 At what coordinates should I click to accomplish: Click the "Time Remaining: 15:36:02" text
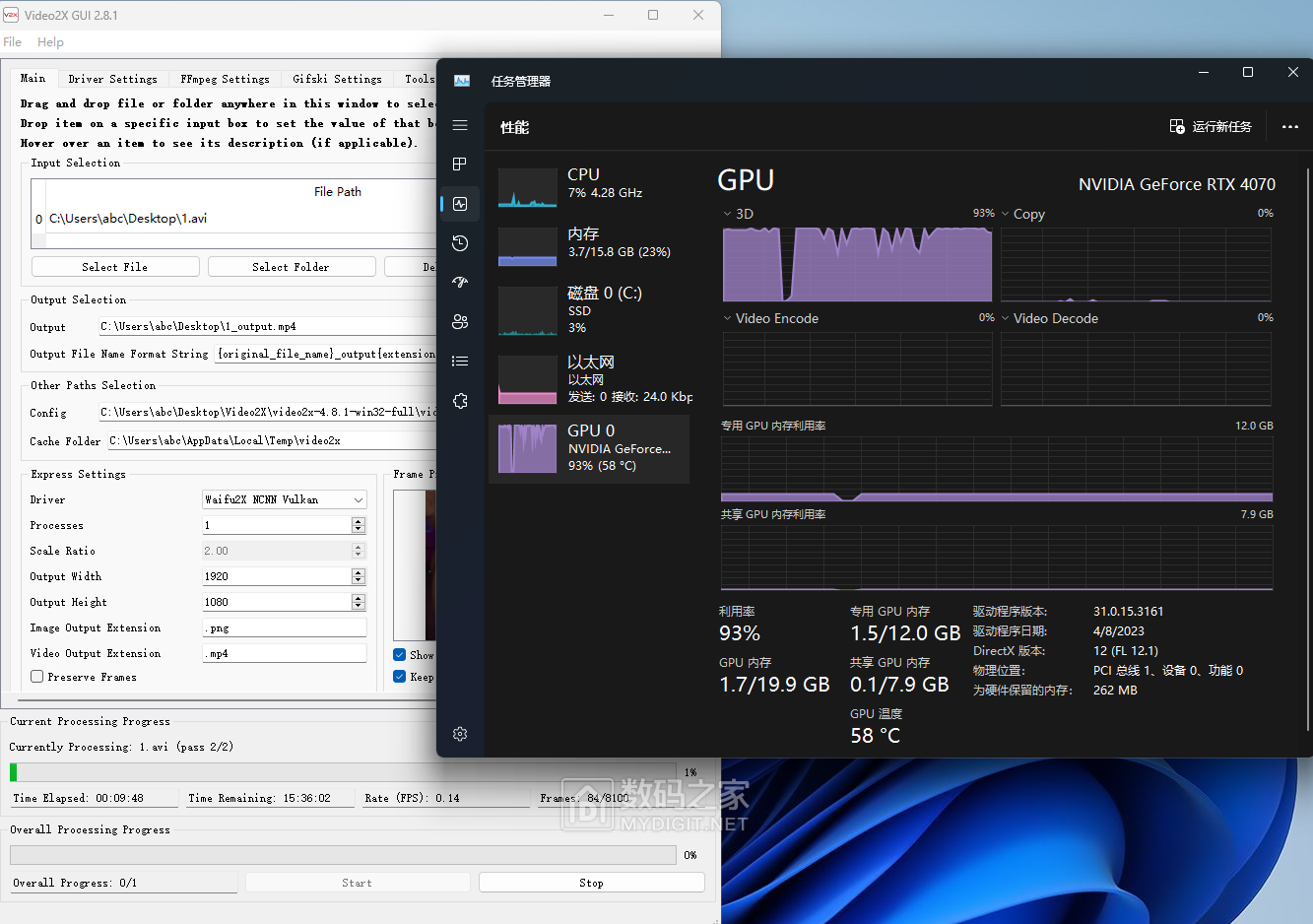260,798
